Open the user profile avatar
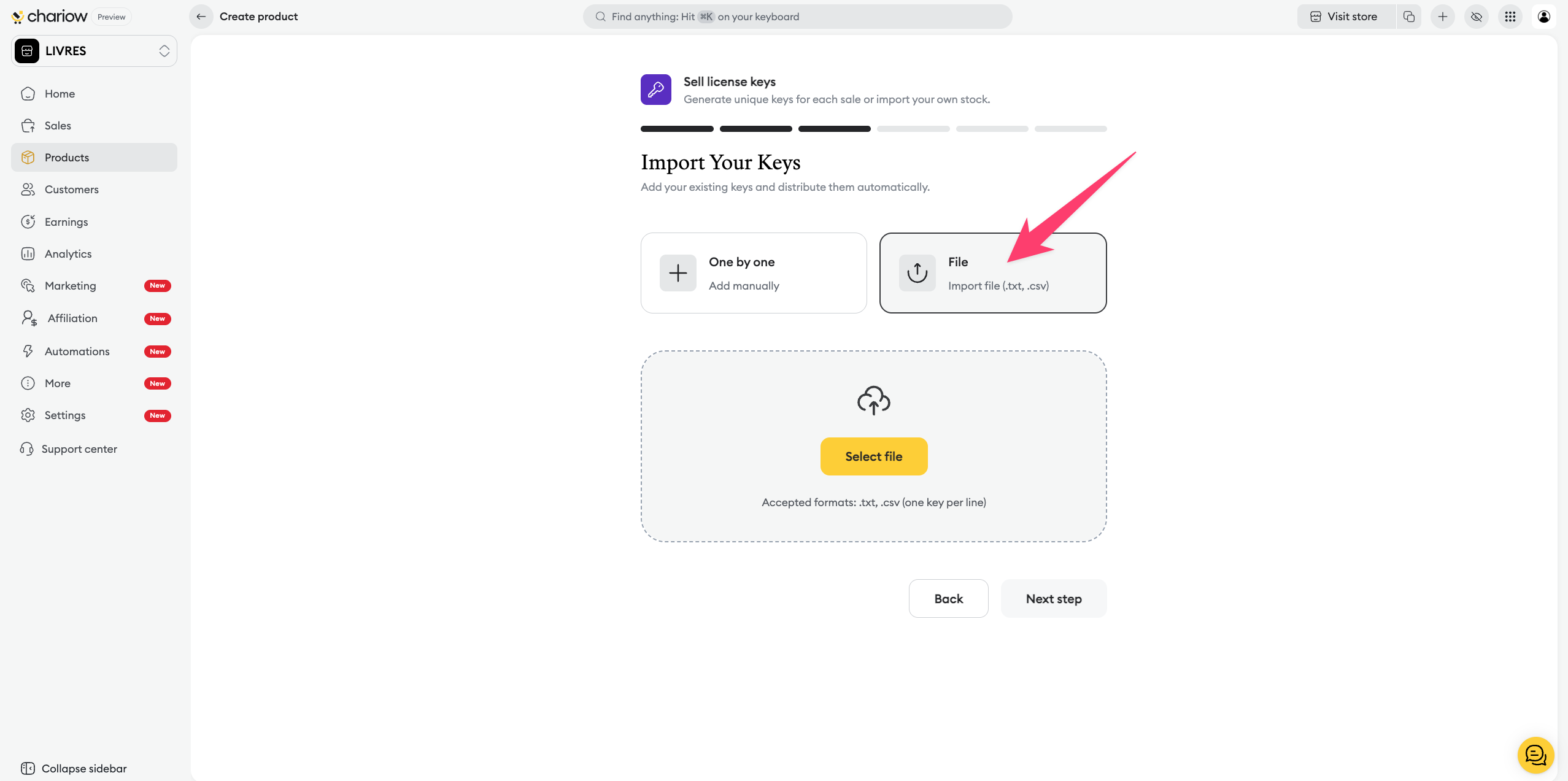Viewport: 1568px width, 781px height. click(x=1544, y=17)
